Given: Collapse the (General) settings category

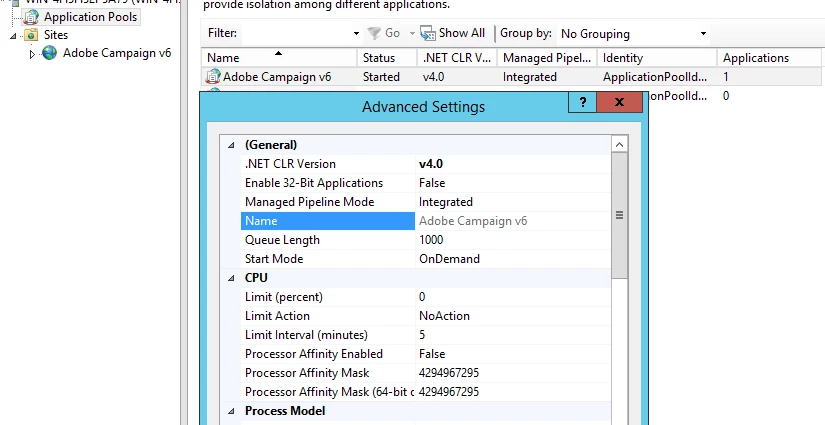Looking at the screenshot, I should [x=231, y=145].
